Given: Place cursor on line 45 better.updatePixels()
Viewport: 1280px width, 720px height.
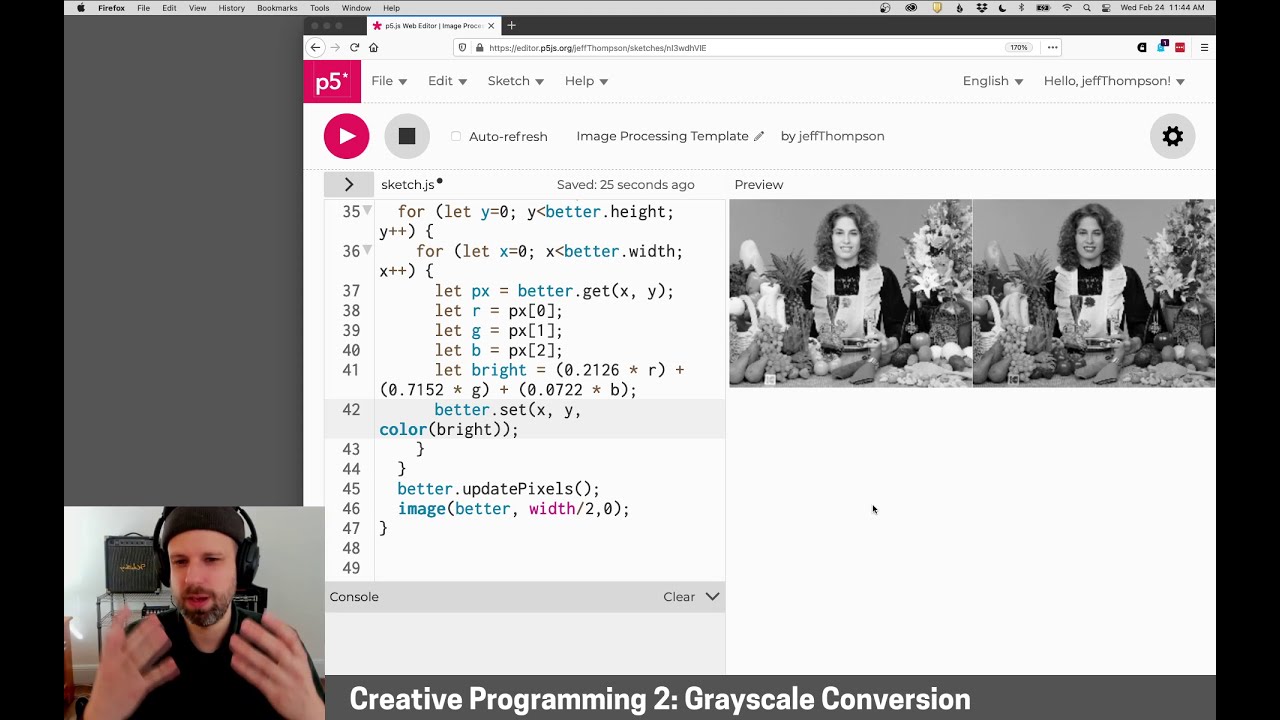Looking at the screenshot, I should tap(498, 489).
